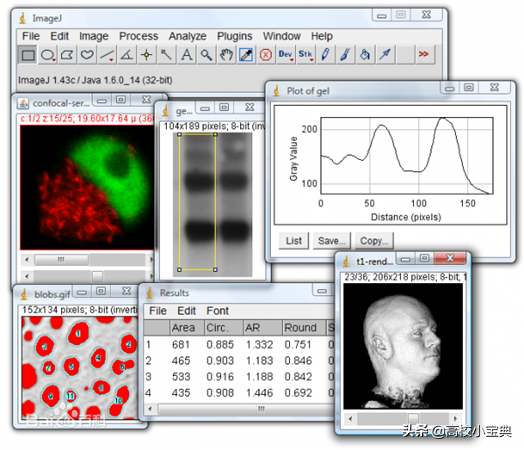Image resolution: width=524 pixels, height=450 pixels.
Task: Click the Copy... button in plot window
Action: point(374,241)
